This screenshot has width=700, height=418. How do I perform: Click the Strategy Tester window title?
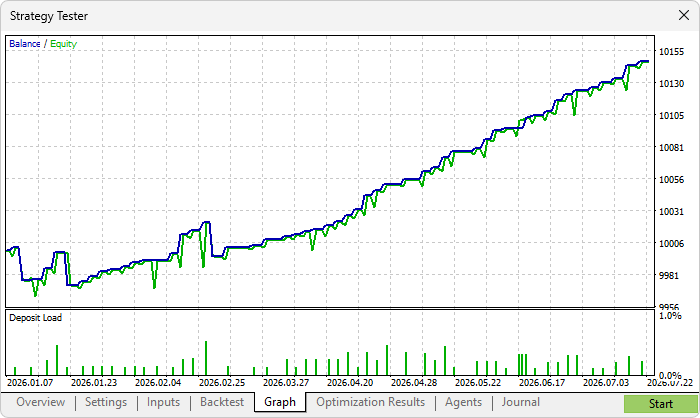pyautogui.click(x=49, y=16)
